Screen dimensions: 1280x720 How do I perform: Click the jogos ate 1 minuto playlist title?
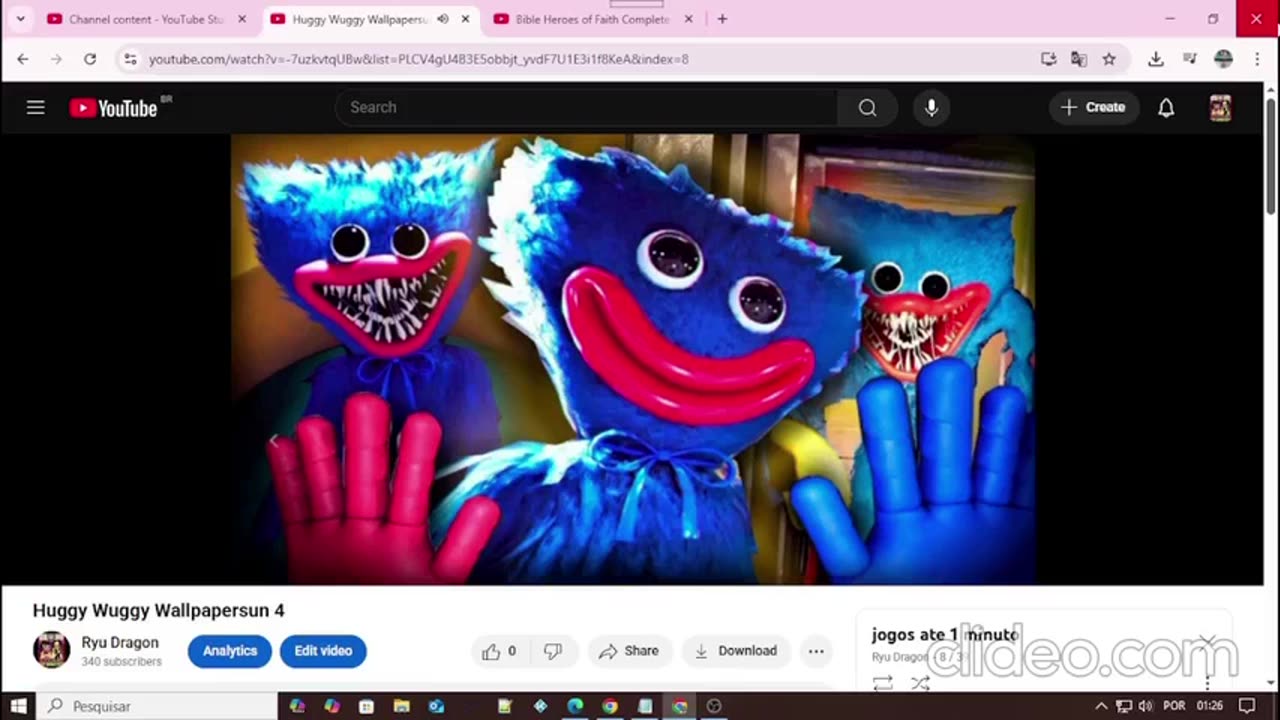[x=945, y=634]
